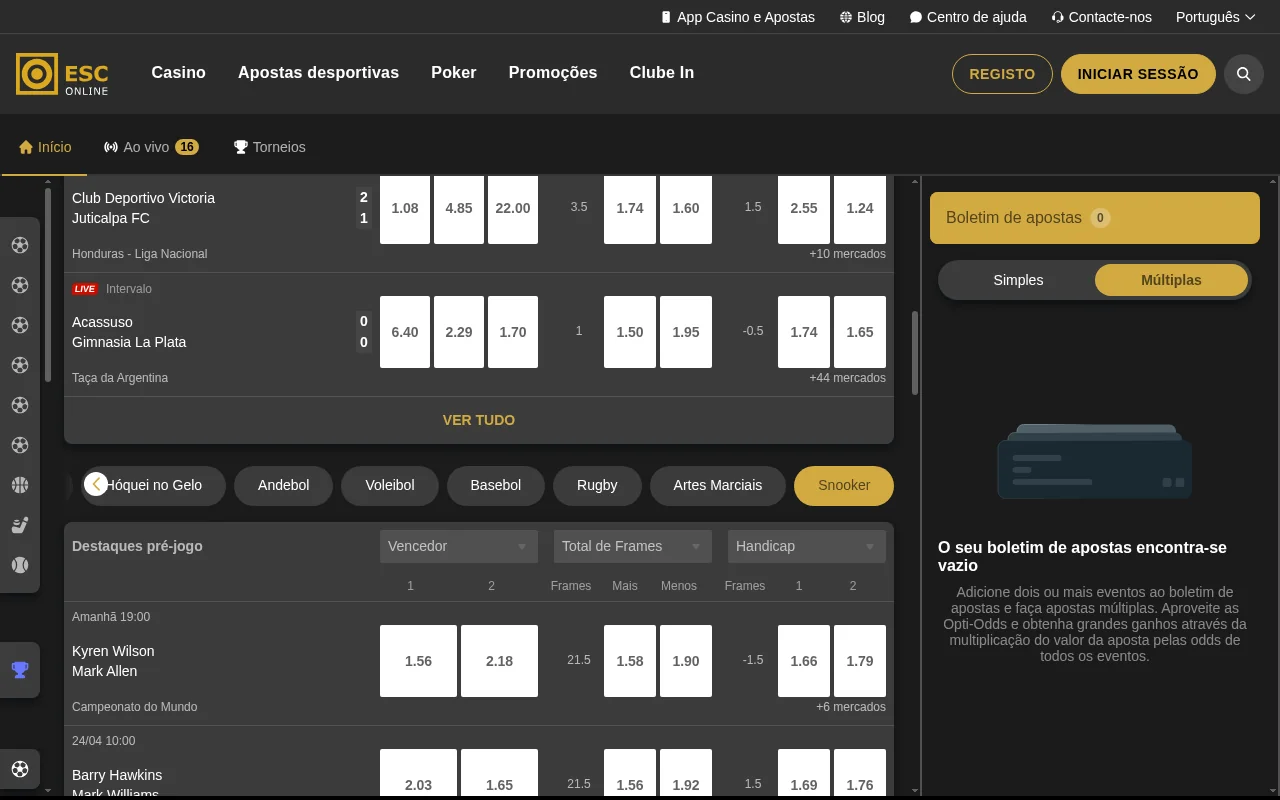
Task: Click the sports sidebar scrollbar thumb
Action: tap(48, 283)
